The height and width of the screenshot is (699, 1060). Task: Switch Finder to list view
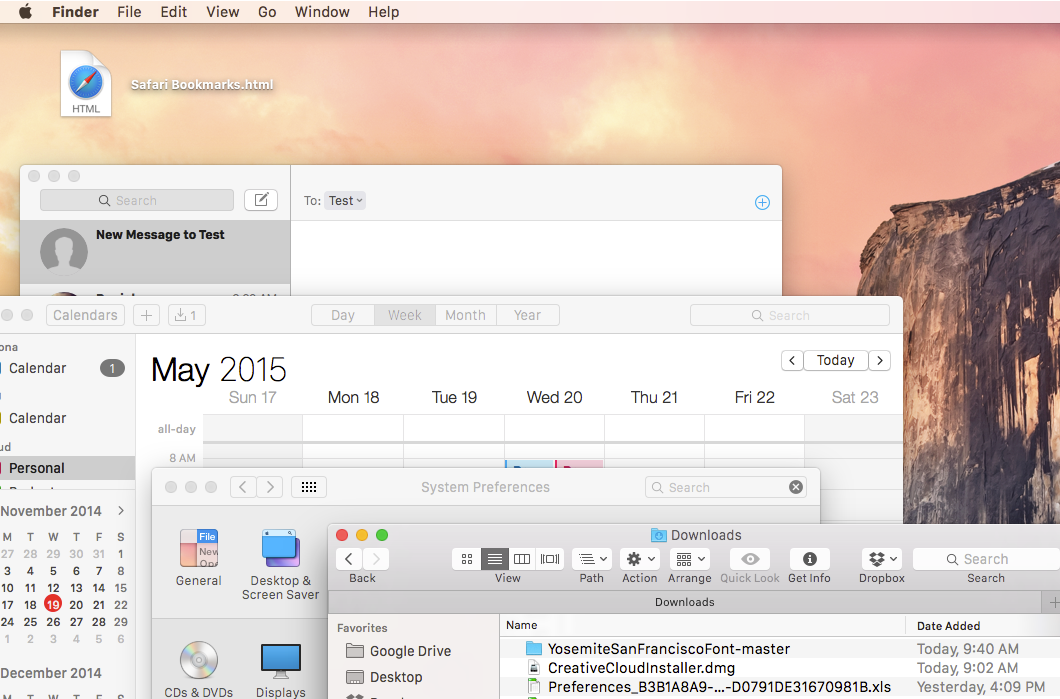(x=495, y=559)
